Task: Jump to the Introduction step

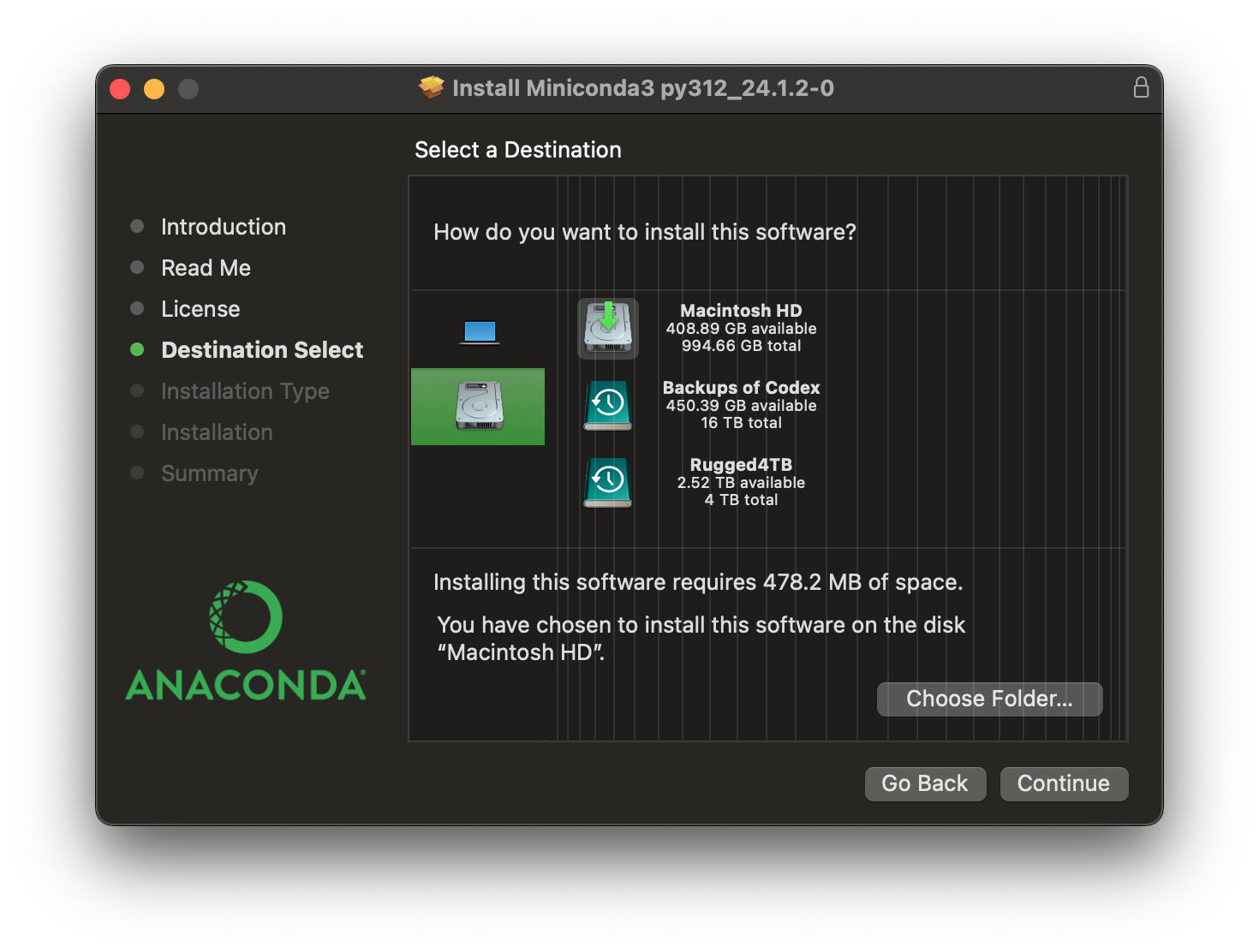Action: click(x=224, y=227)
